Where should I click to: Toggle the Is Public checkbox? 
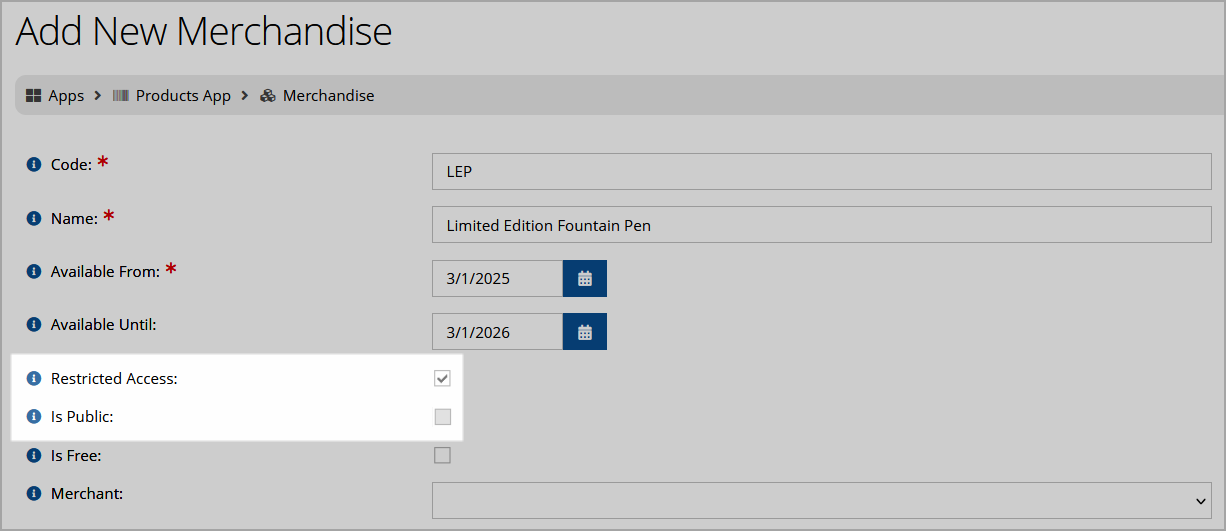(x=442, y=417)
